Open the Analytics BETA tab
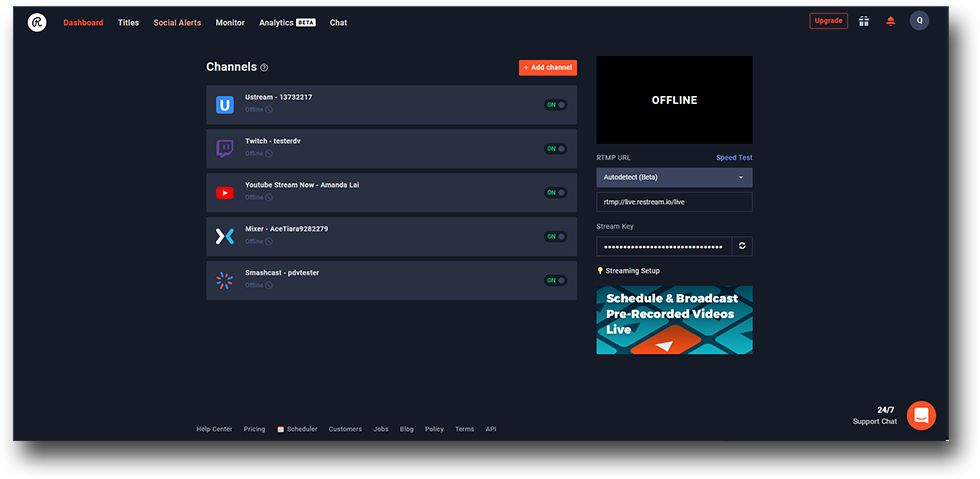Screen dimensions: 980x479 (288, 23)
